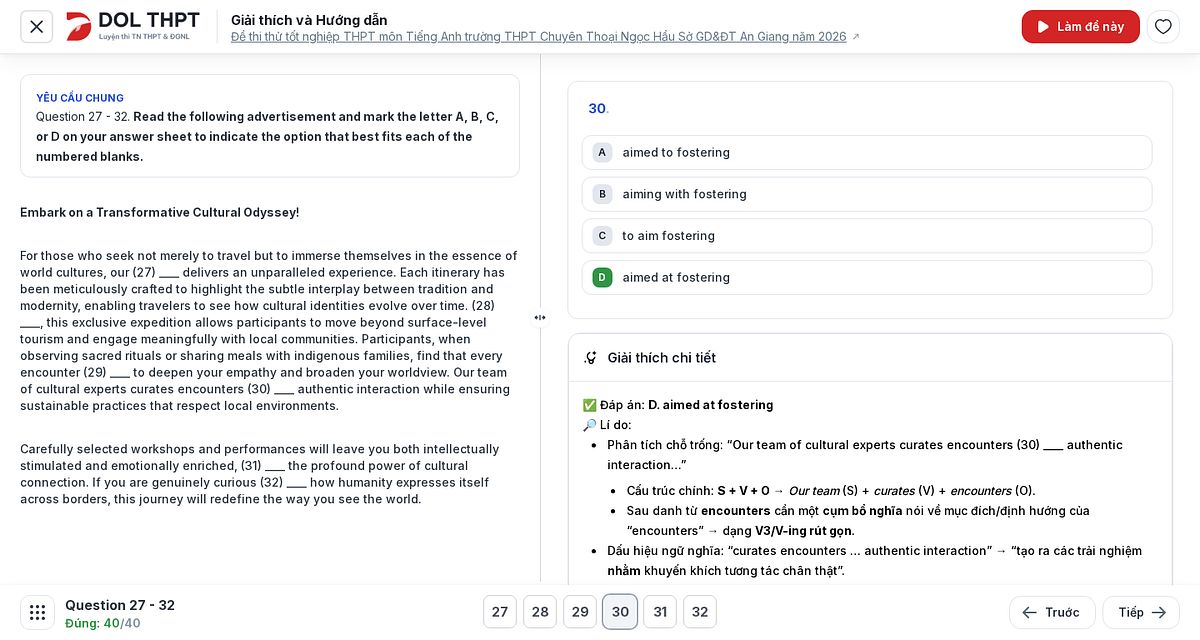This screenshot has width=1200, height=640.
Task: Go to question 27
Action: click(500, 612)
